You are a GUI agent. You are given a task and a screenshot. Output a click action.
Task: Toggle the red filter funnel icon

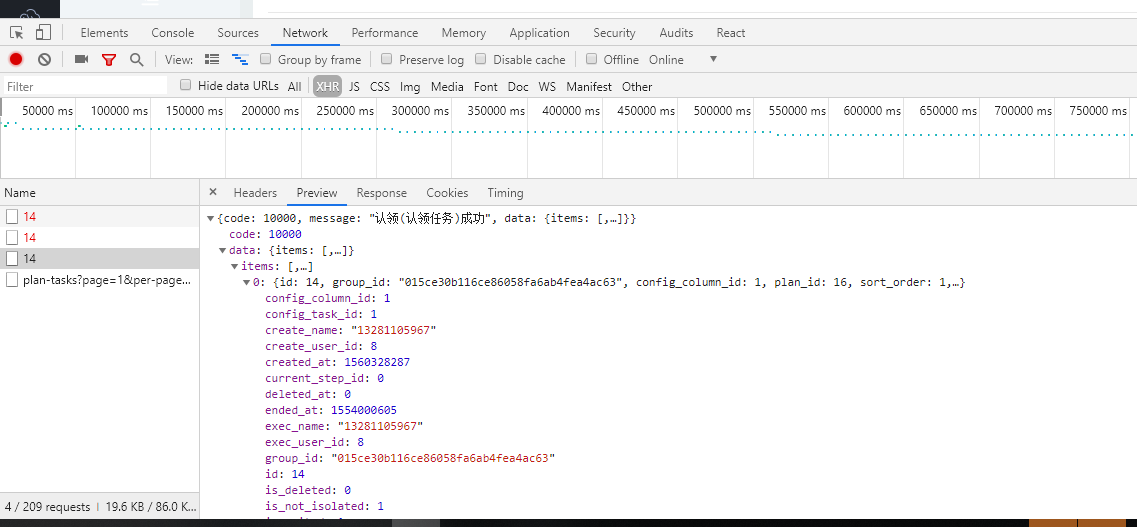point(109,60)
